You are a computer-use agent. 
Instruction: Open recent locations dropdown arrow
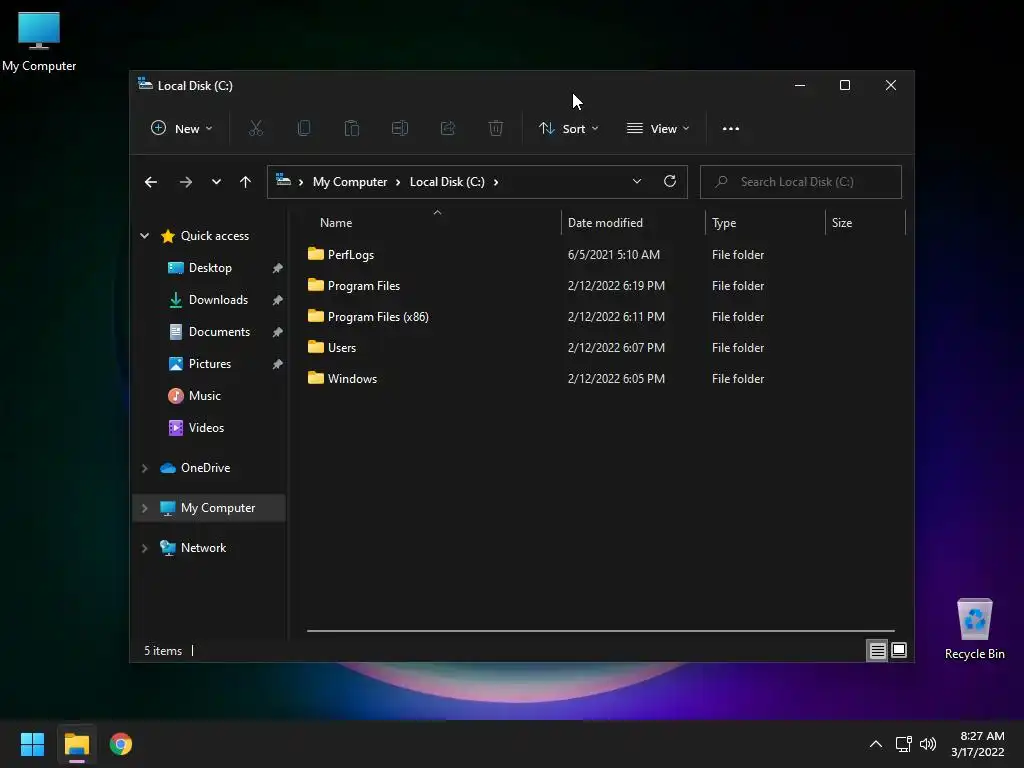click(216, 182)
